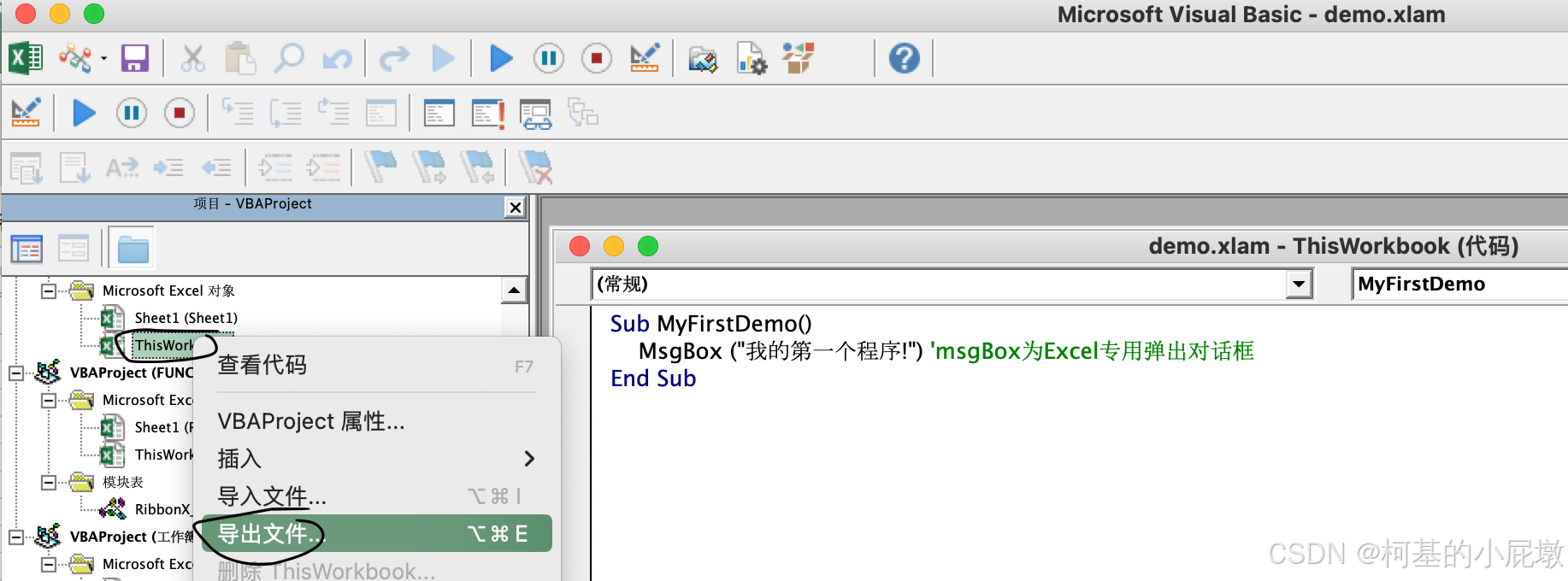The image size is (1568, 581).
Task: Open the Immediate Window icon
Action: coord(439,113)
